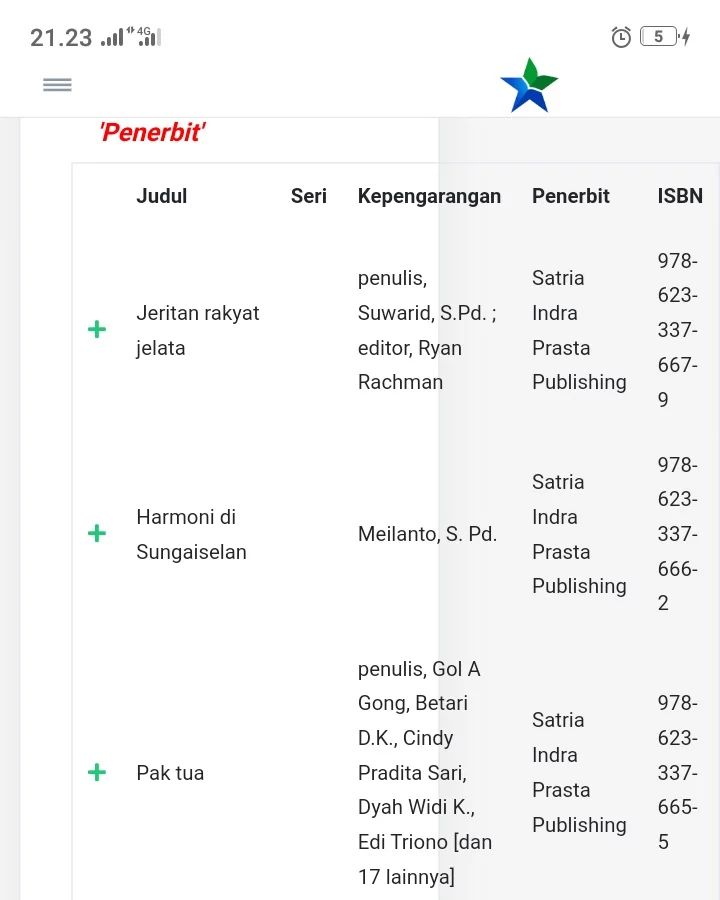Viewport: 720px width, 900px height.
Task: Sort table by ISBN column header
Action: [680, 196]
